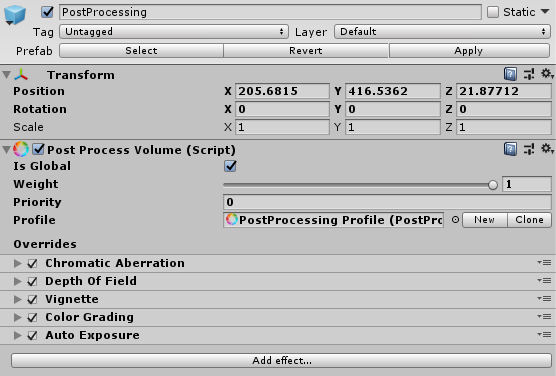Open Chromatic Aberration options menu icon
556x376 pixels.
(x=544, y=263)
